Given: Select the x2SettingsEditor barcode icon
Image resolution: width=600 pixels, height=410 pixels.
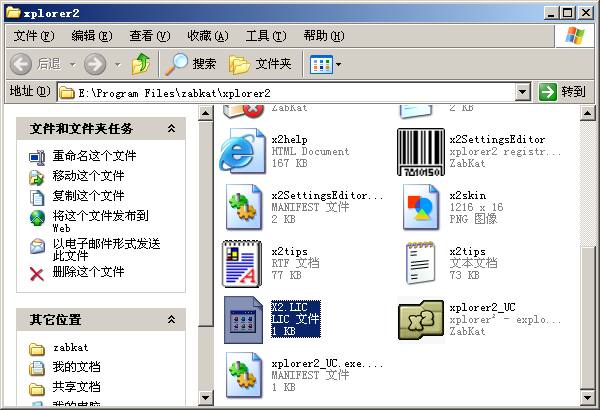Looking at the screenshot, I should pos(421,152).
